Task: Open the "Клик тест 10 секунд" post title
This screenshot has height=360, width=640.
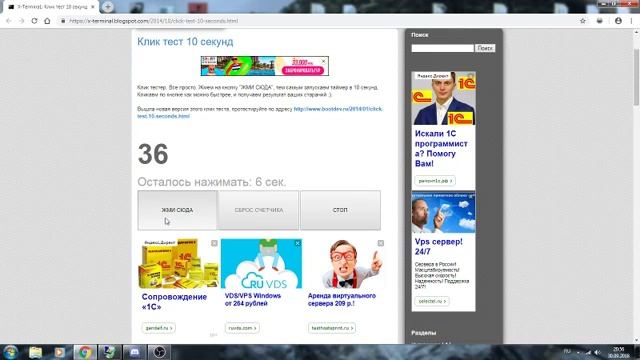Action: [185, 42]
